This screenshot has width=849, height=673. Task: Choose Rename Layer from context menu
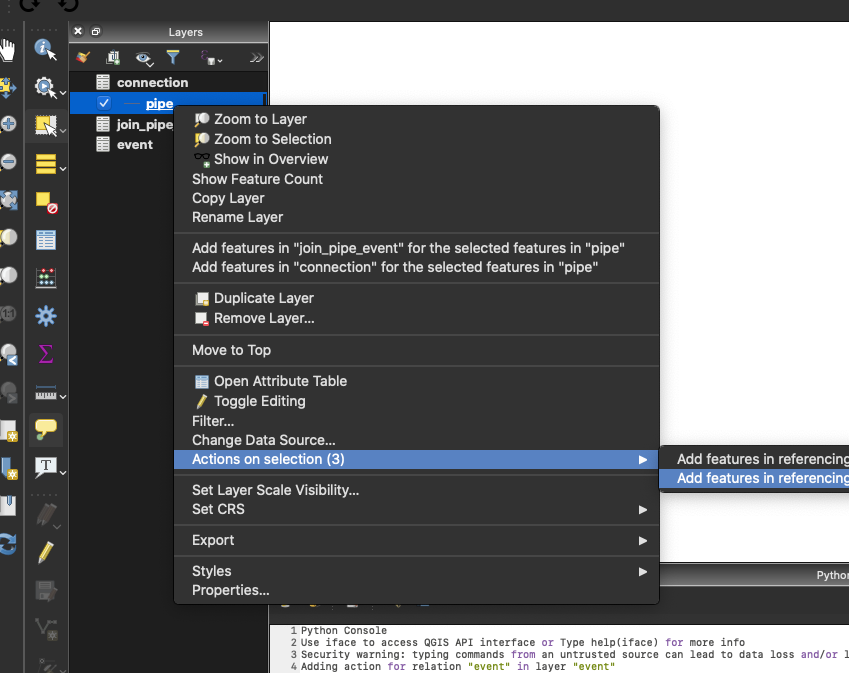237,217
